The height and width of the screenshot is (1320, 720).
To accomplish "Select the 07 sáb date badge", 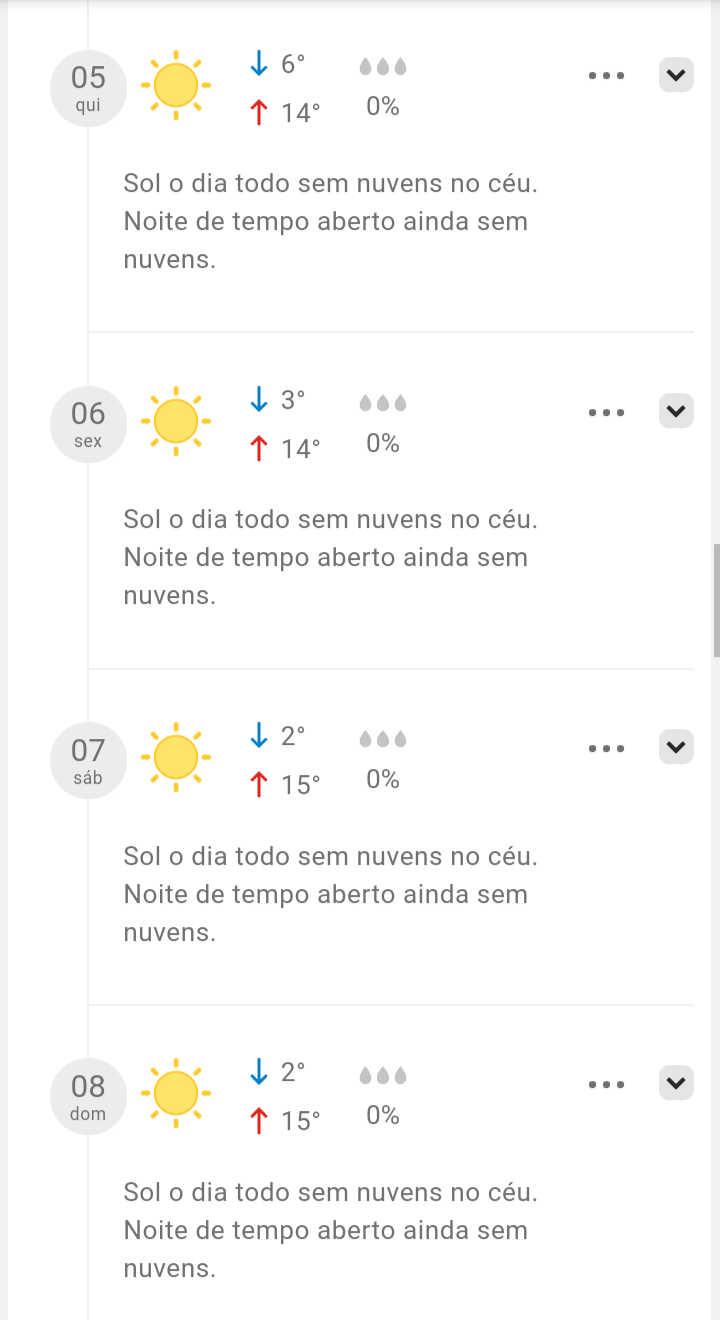I will coord(88,760).
